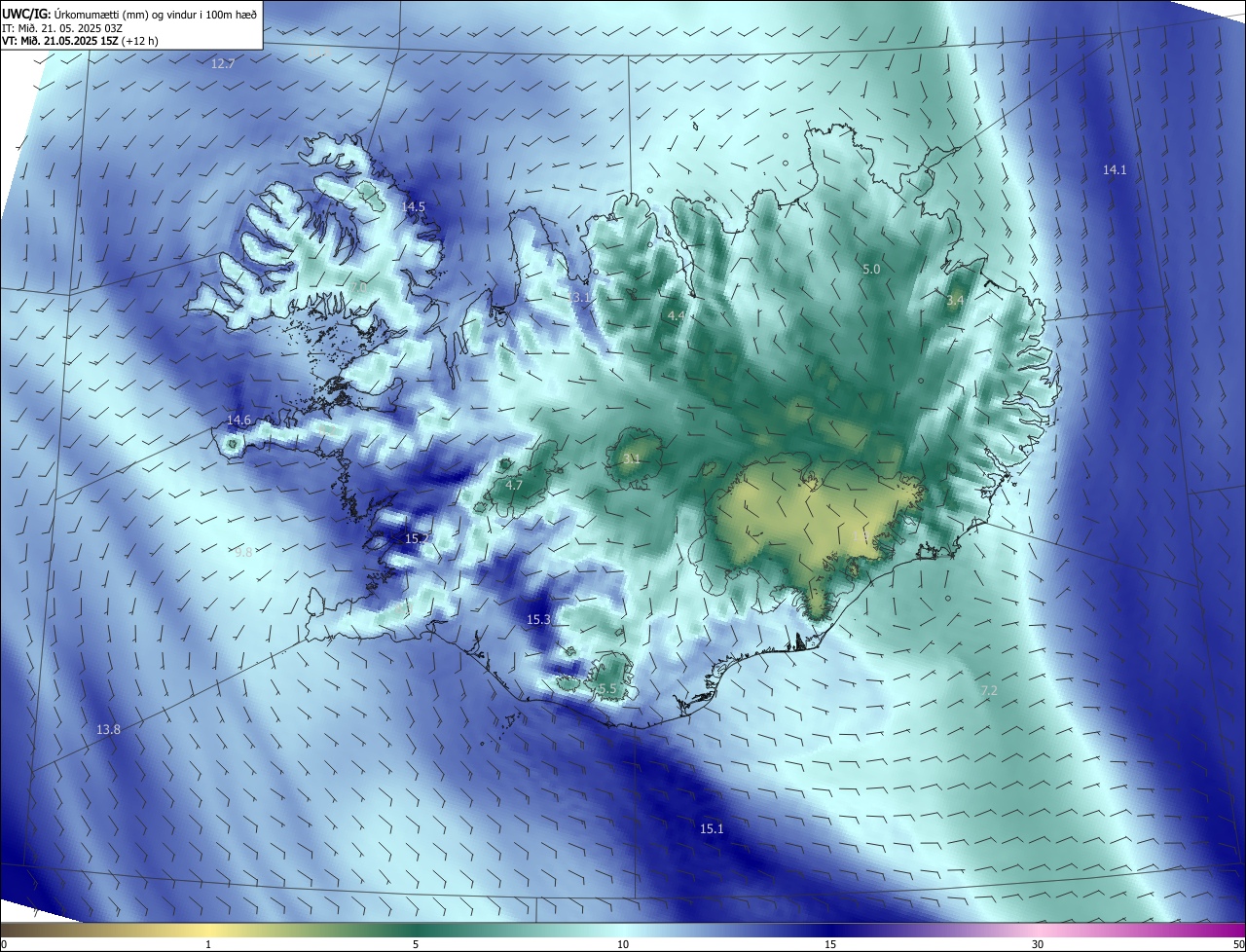The image size is (1246, 952).
Task: Click the color scale tick label 10
Action: [x=623, y=945]
